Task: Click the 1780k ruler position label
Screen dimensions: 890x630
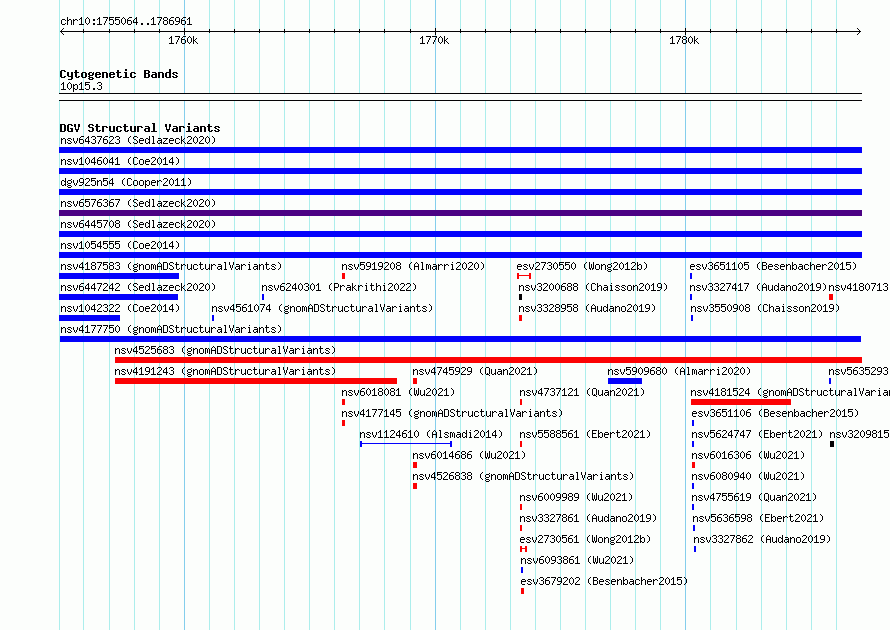Action: pos(684,40)
